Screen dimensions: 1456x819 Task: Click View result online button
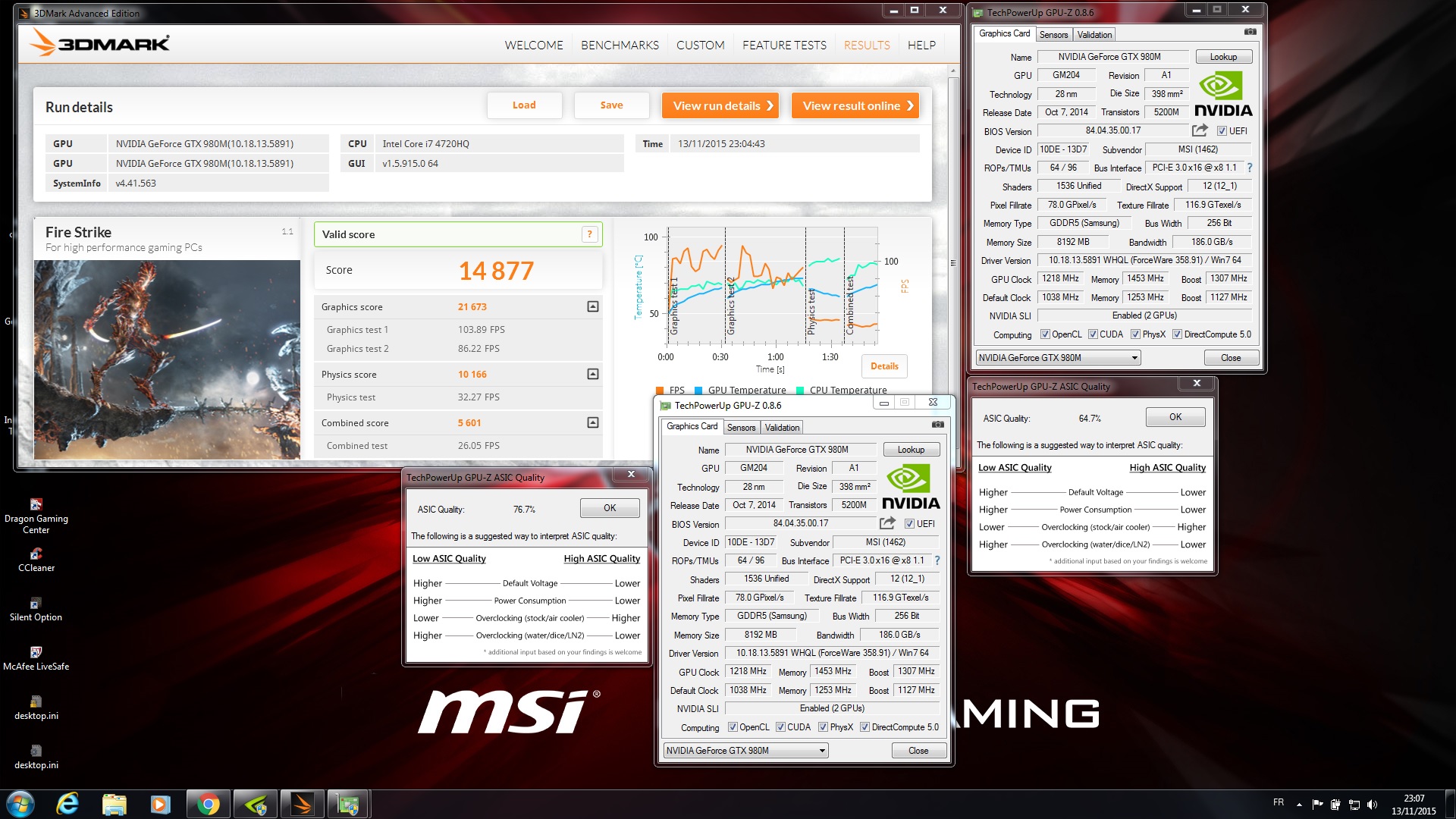tap(855, 105)
